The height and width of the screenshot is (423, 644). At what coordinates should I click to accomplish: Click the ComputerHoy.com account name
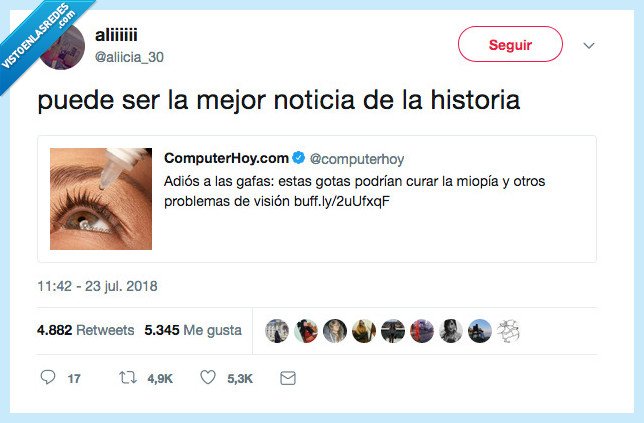coord(226,158)
